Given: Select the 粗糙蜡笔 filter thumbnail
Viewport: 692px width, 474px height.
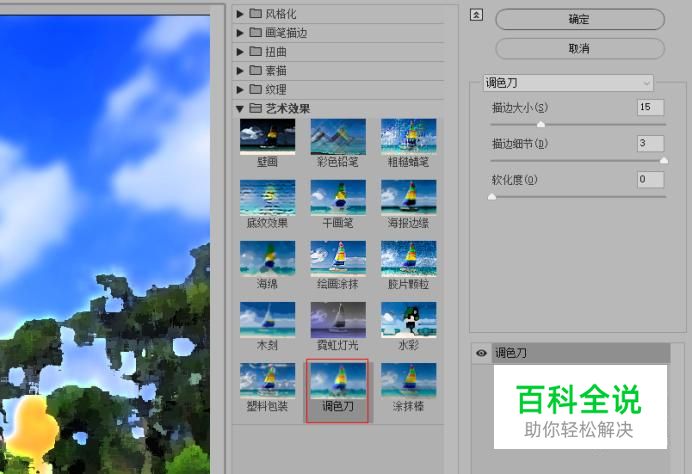Looking at the screenshot, I should tap(409, 137).
